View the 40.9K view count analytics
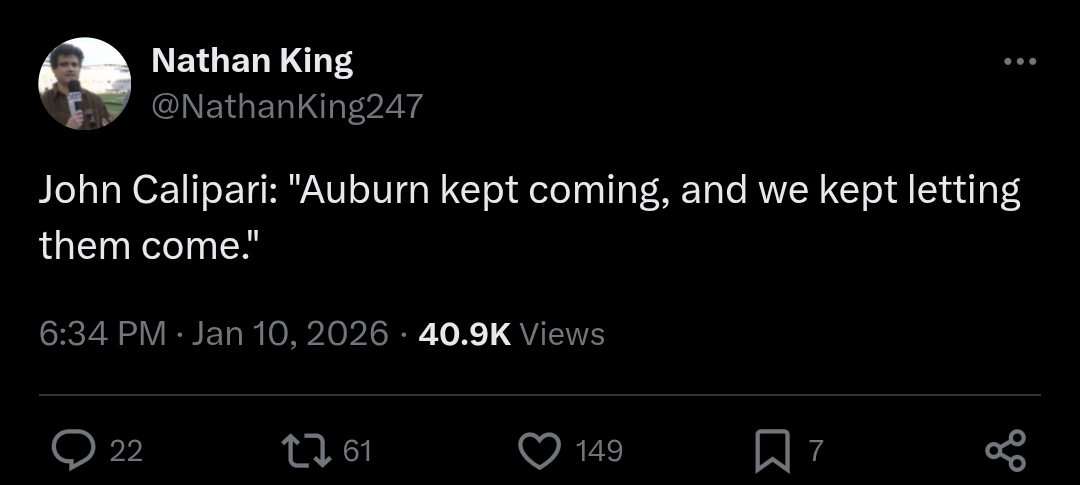Screen dimensions: 1080x485 (x=464, y=333)
